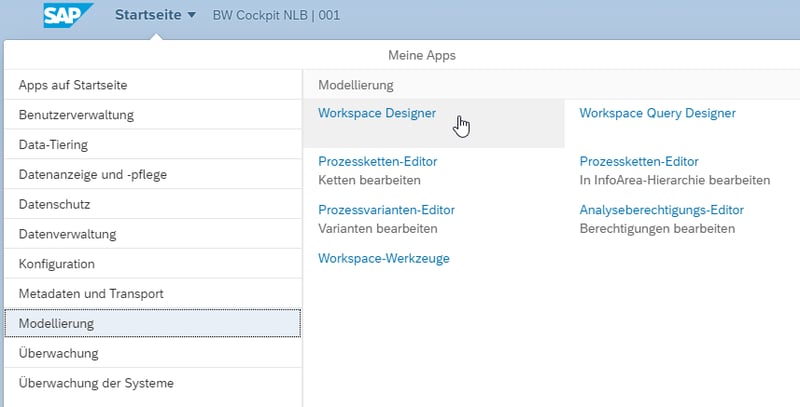Image resolution: width=800 pixels, height=407 pixels.
Task: Open Datenverwaltung category
Action: (153, 234)
